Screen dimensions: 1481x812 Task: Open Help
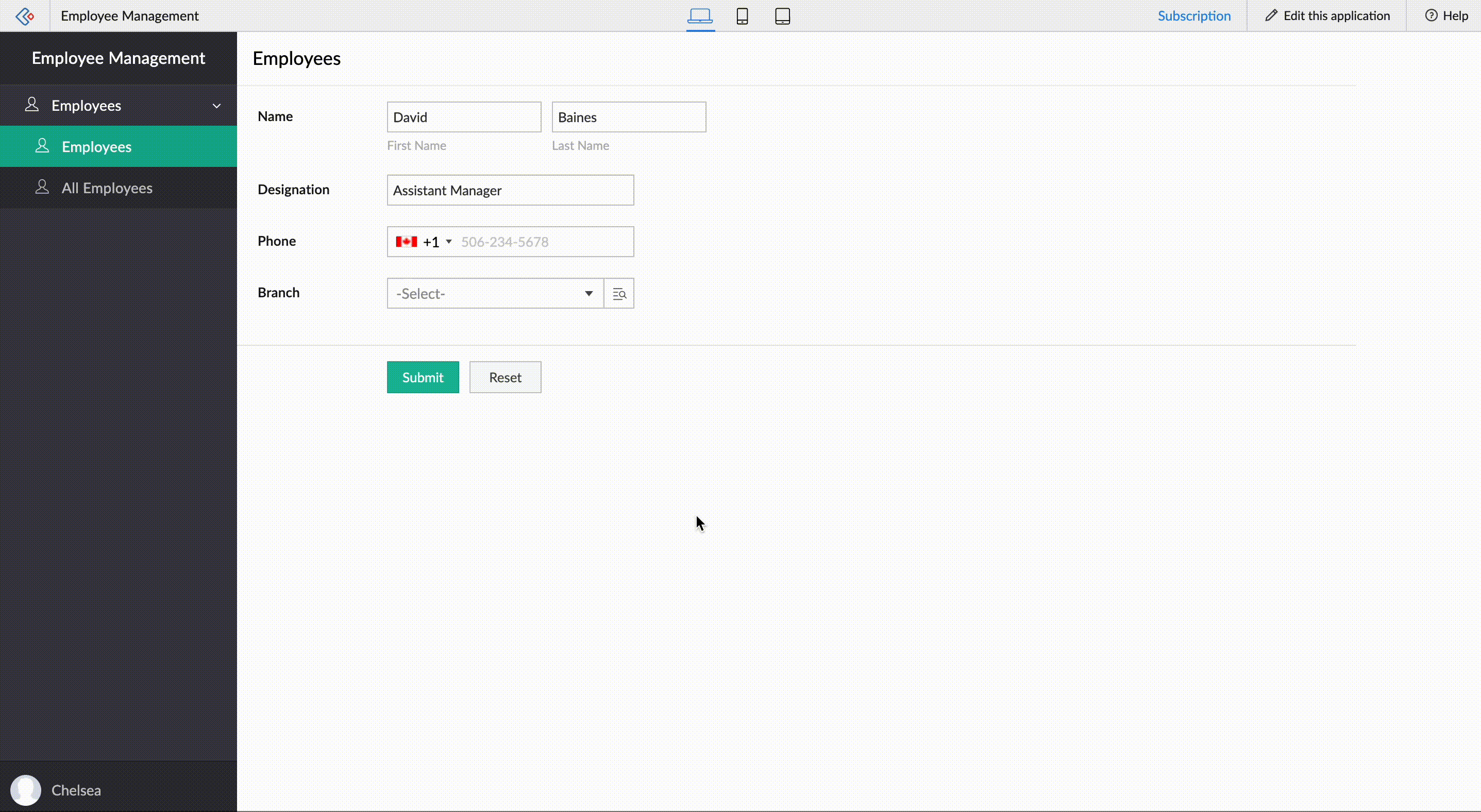[1446, 15]
